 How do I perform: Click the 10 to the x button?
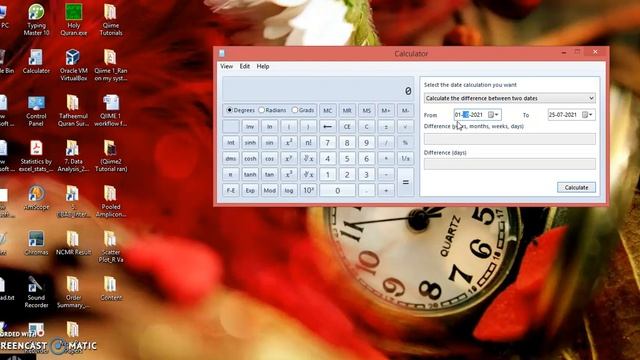[x=308, y=191]
